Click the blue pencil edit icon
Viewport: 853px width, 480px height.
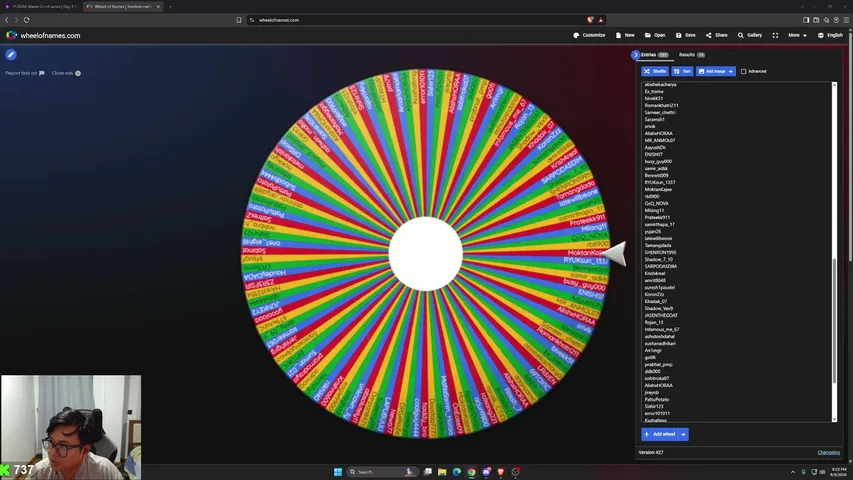click(11, 54)
